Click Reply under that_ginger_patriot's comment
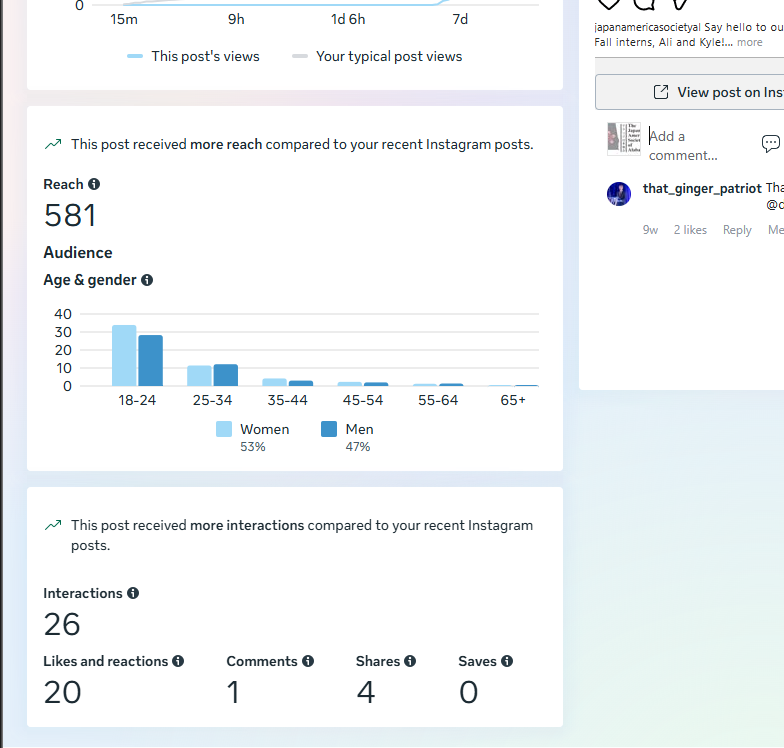Screen dimensions: 784x748 tap(737, 230)
